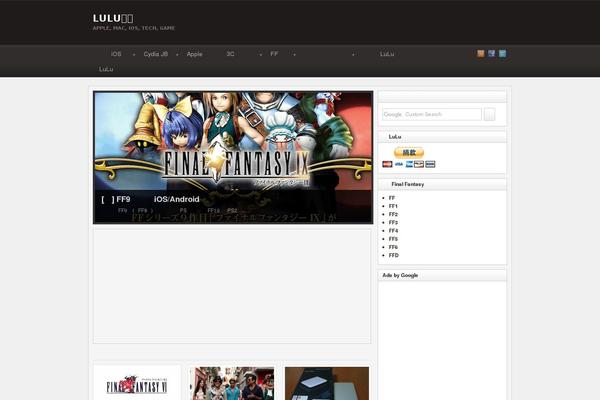Open the FF1 link in sidebar
This screenshot has height=400, width=600.
(x=393, y=206)
